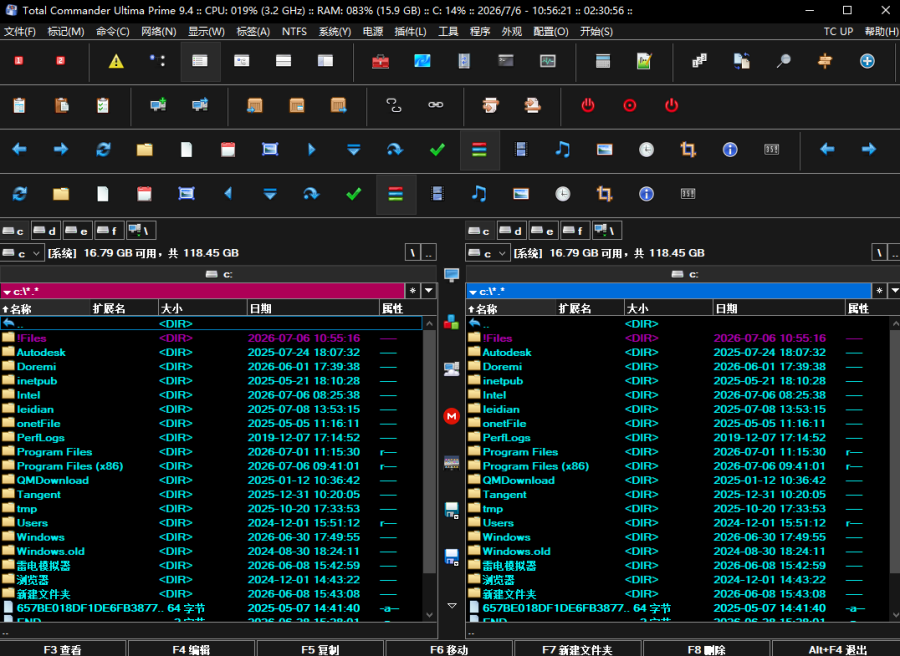This screenshot has height=656, width=900.
Task: Open the 命令(C) menu
Action: click(112, 32)
